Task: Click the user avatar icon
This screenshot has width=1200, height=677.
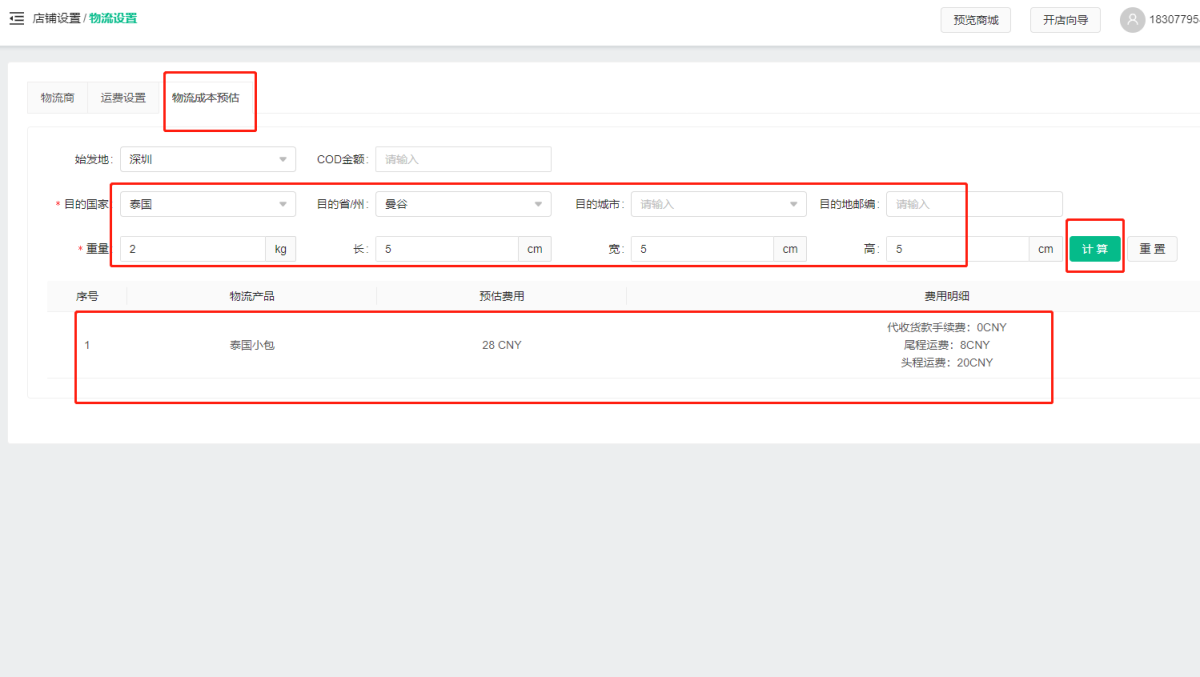Action: [x=1132, y=20]
